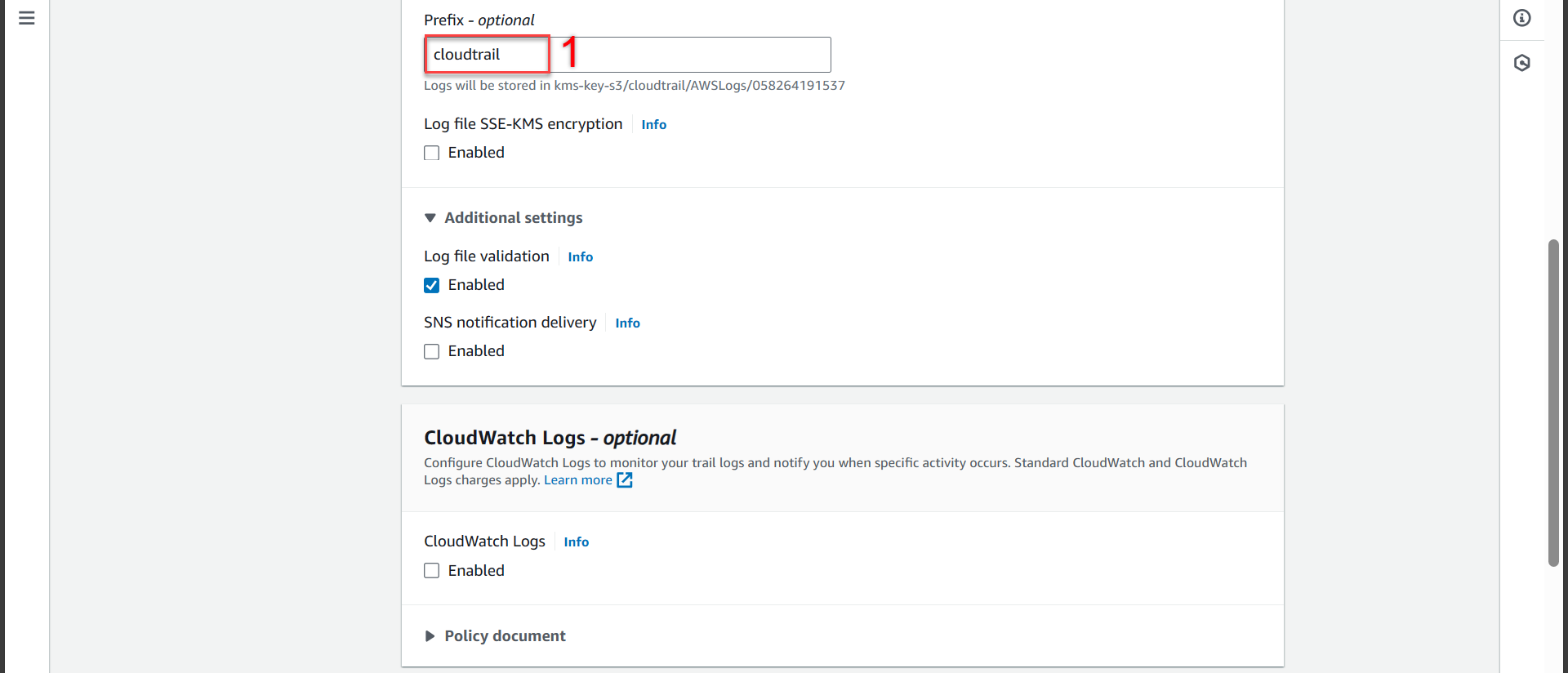Uncheck Log file validation Enabled checkbox
Image resolution: width=1568 pixels, height=673 pixels.
(432, 285)
